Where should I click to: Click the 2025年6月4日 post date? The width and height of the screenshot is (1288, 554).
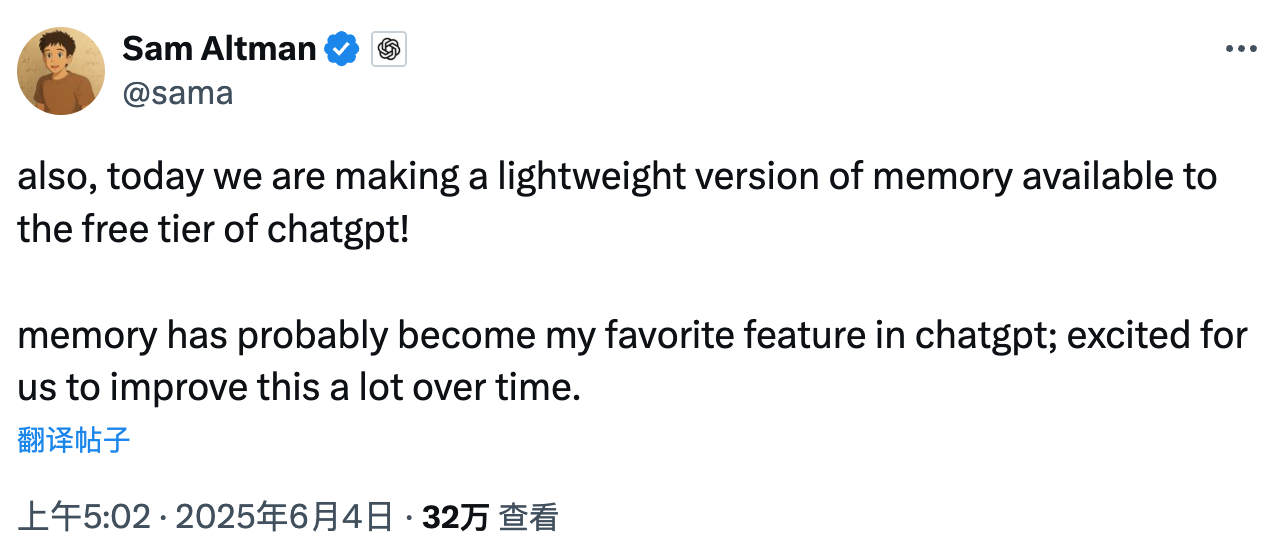[285, 517]
